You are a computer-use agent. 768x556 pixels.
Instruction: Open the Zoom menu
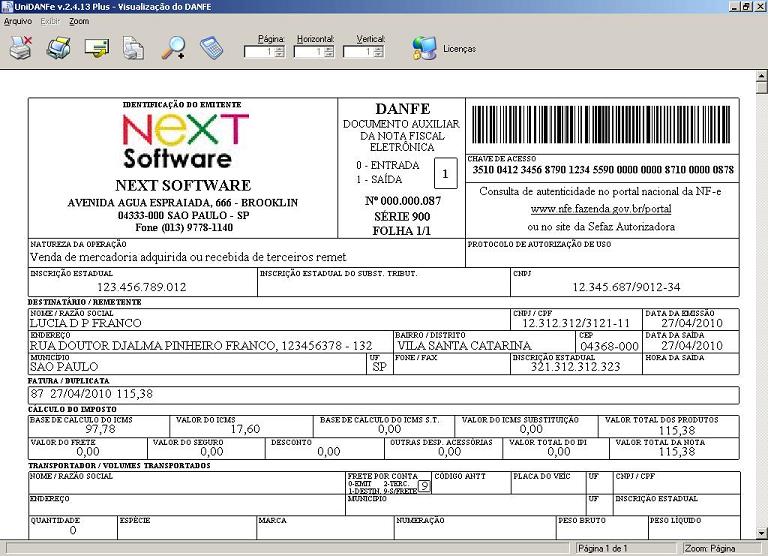[x=79, y=21]
